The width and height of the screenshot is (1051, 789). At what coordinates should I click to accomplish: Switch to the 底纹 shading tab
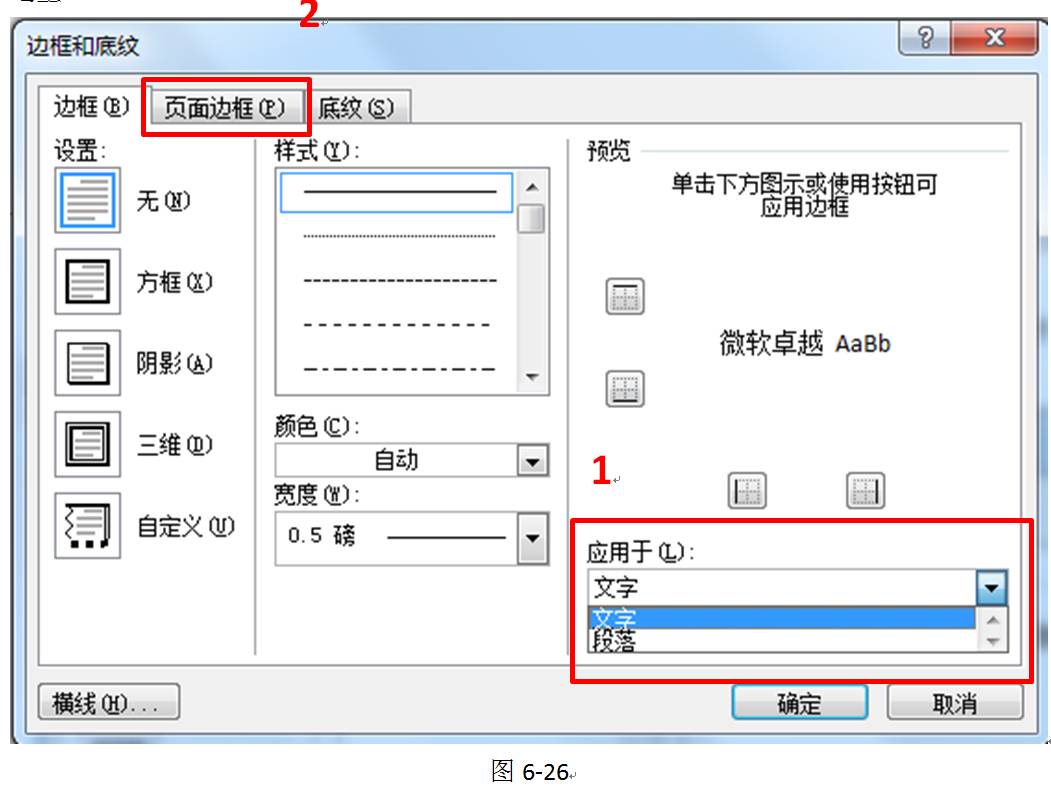pyautogui.click(x=357, y=108)
